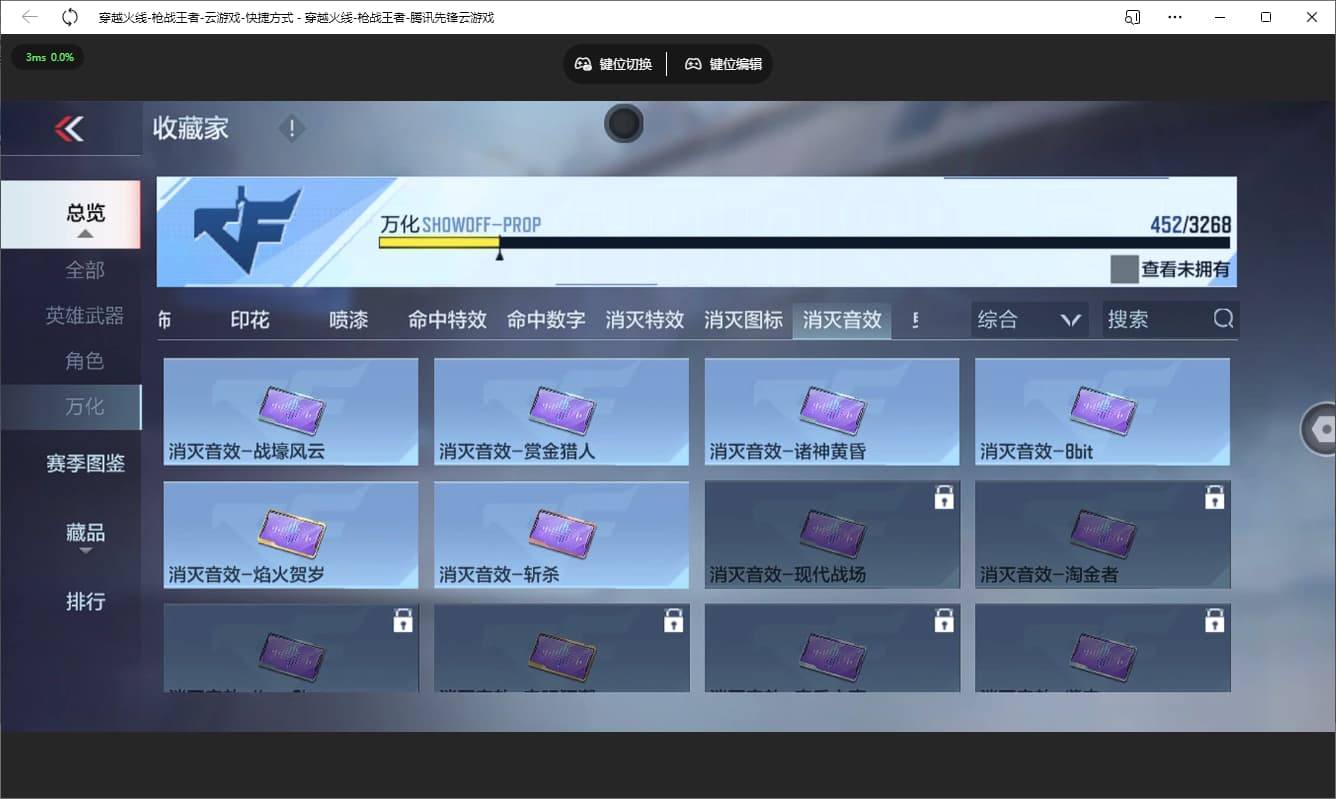Open the 赛季图鉴 section
The height and width of the screenshot is (799, 1336).
pyautogui.click(x=86, y=464)
